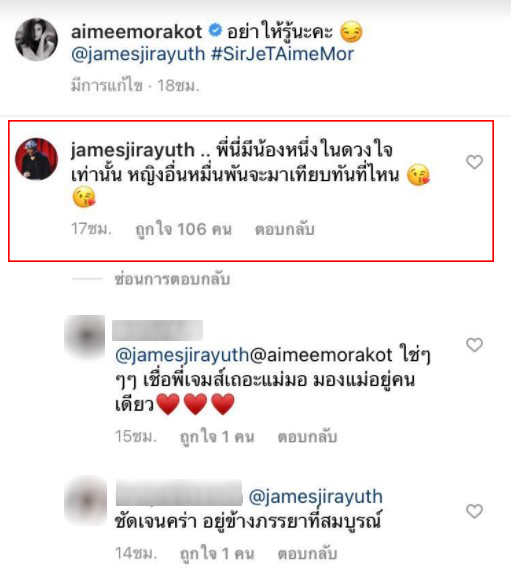
Task: Open the aimeemorakot username link
Action: tap(136, 32)
